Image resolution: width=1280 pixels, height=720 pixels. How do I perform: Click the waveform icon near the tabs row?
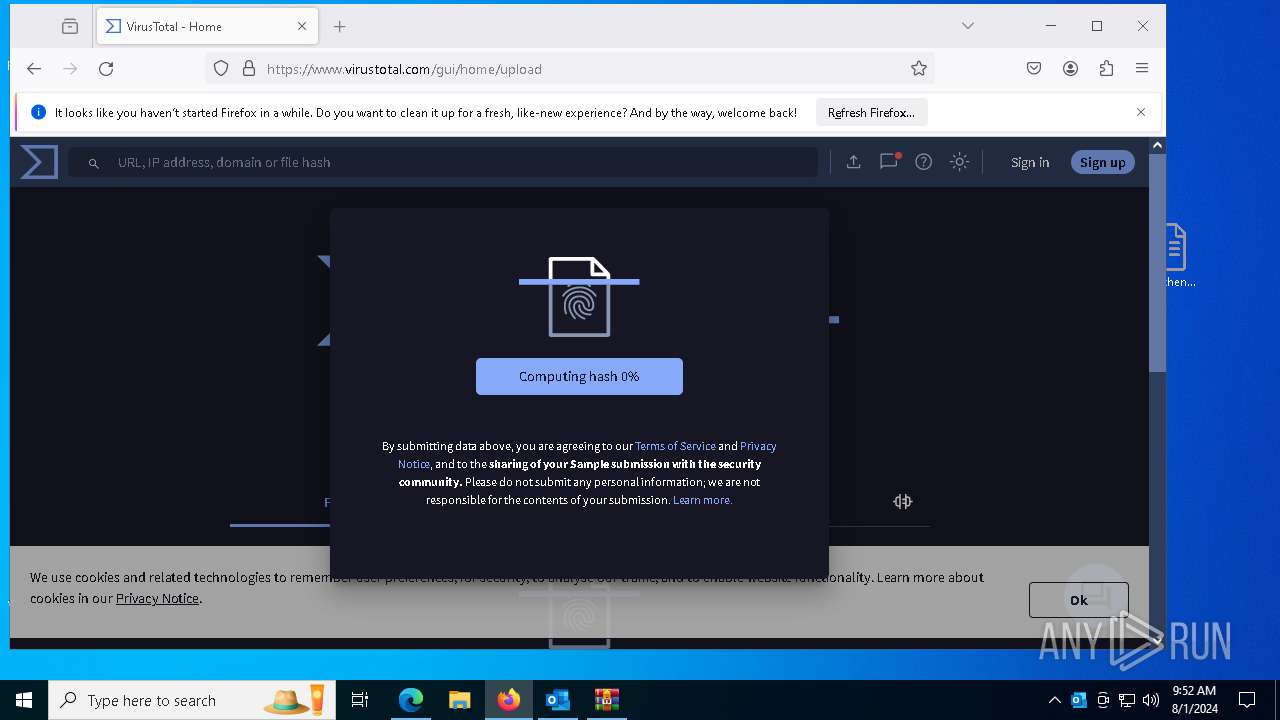903,502
